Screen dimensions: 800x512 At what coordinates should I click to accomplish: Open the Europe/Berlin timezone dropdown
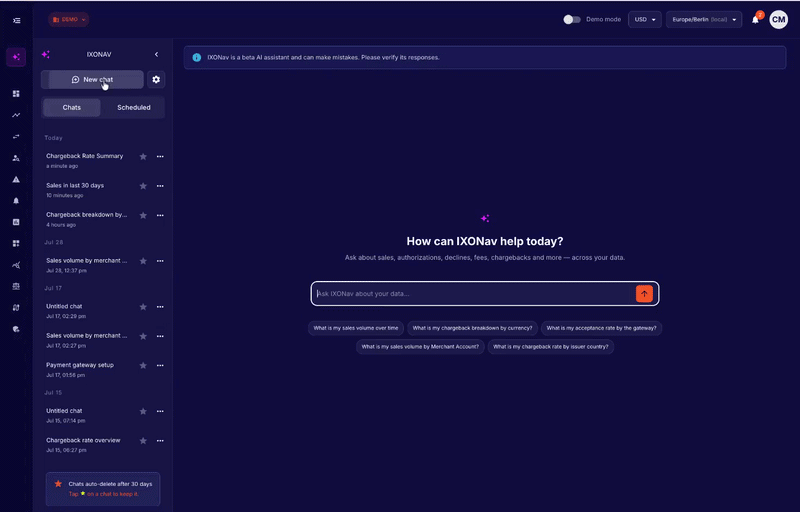[x=704, y=19]
